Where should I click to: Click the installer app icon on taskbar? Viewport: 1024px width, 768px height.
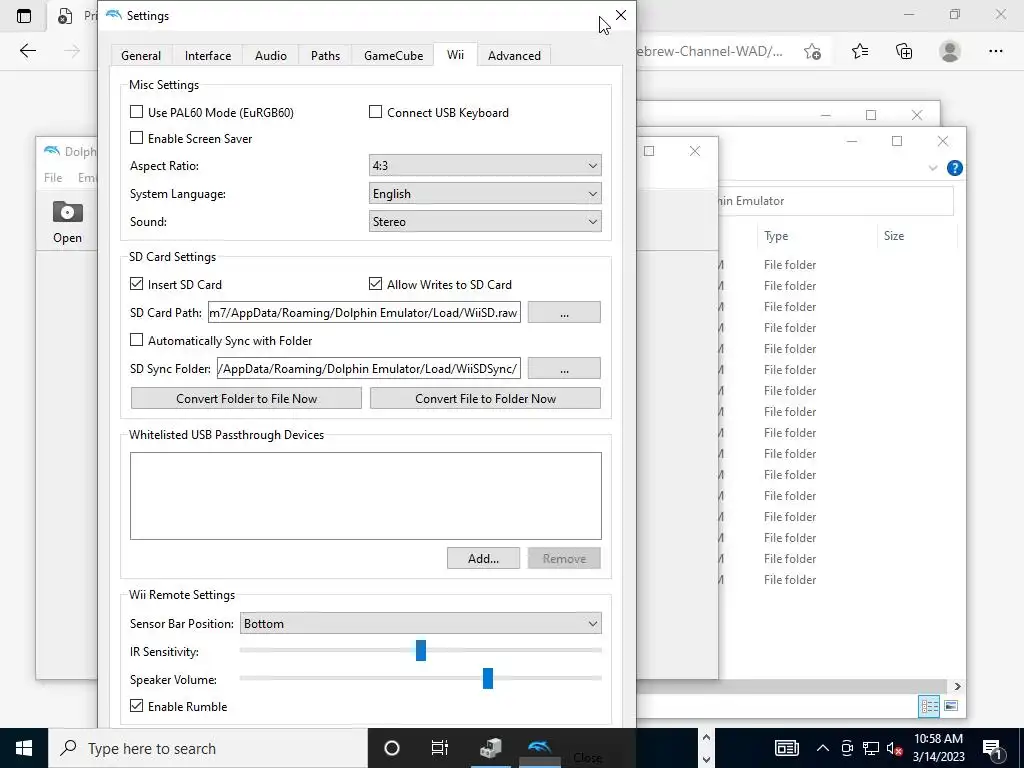[490, 748]
